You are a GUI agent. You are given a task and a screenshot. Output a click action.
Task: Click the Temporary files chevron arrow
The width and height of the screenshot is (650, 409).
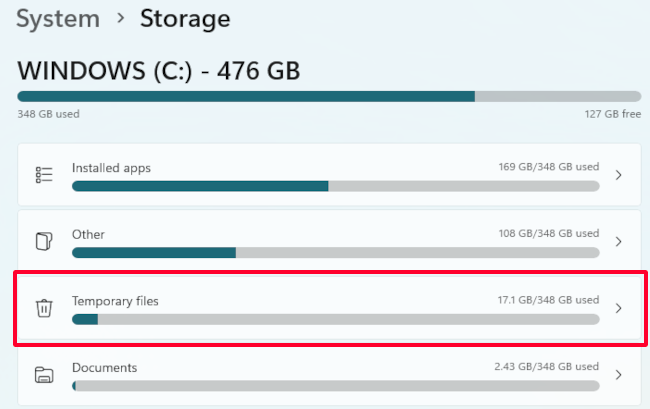click(618, 308)
